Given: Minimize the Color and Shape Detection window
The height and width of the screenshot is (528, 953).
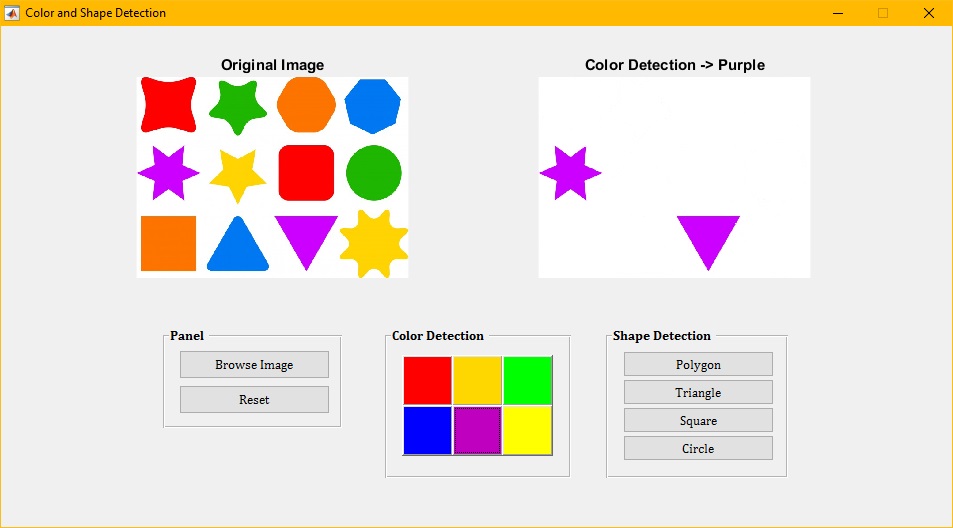Looking at the screenshot, I should pos(837,13).
